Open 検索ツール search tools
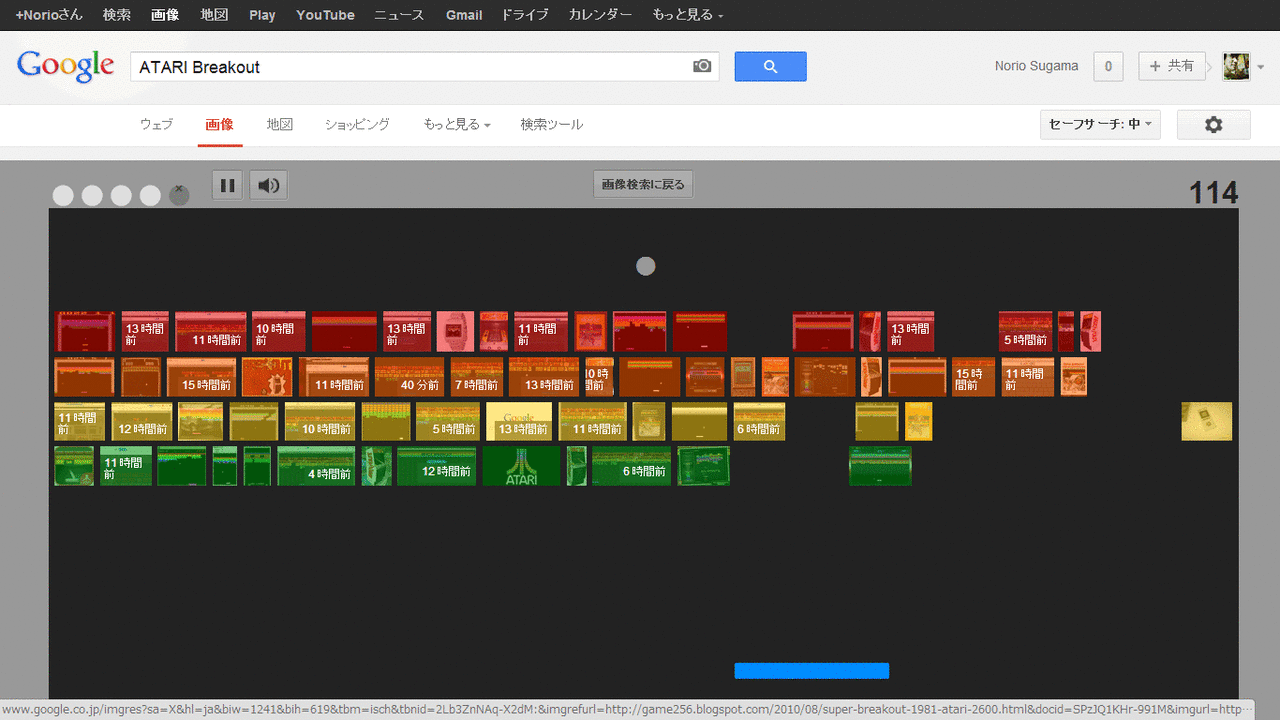The image size is (1280, 720). 551,125
